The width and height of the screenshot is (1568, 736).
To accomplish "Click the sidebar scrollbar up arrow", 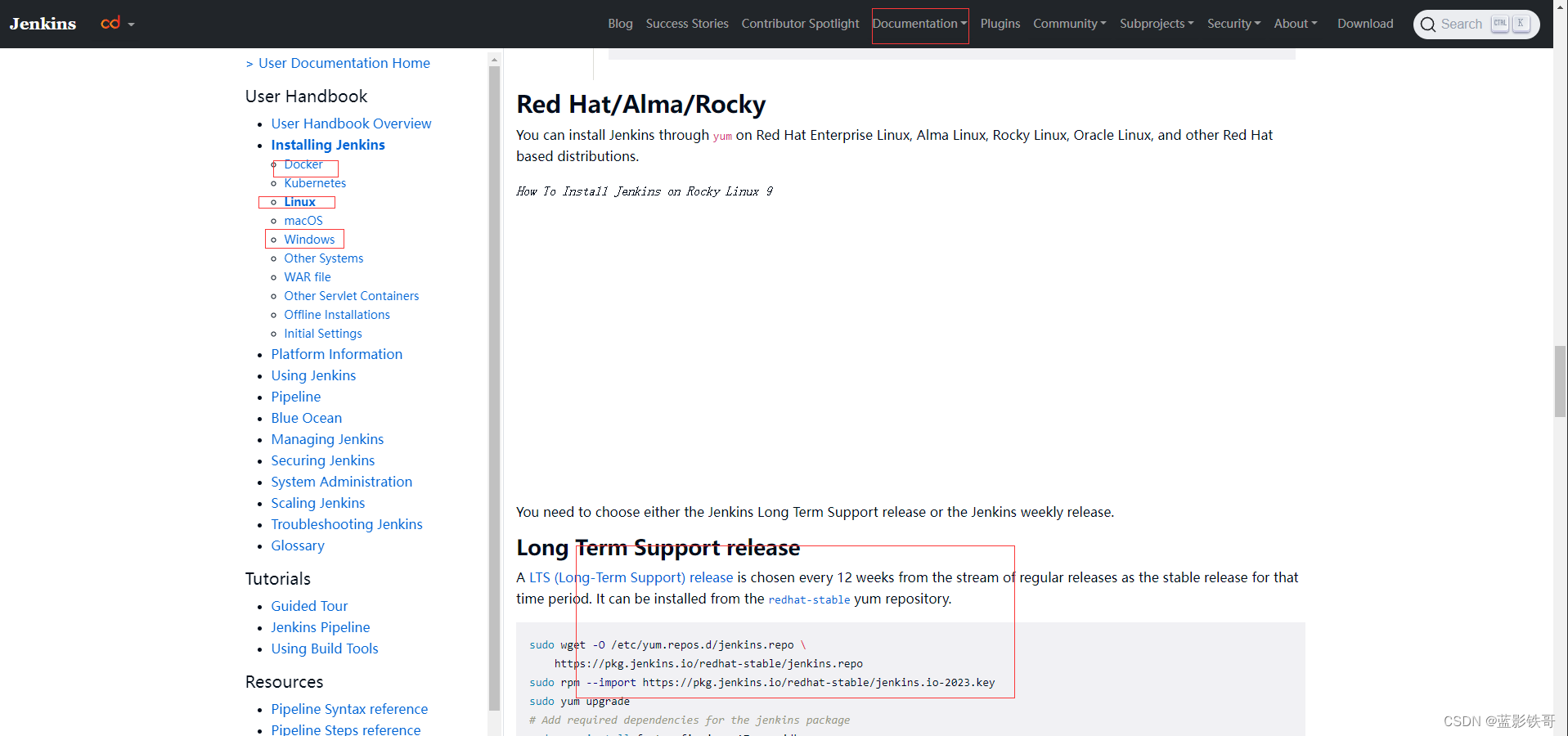I will (x=494, y=60).
